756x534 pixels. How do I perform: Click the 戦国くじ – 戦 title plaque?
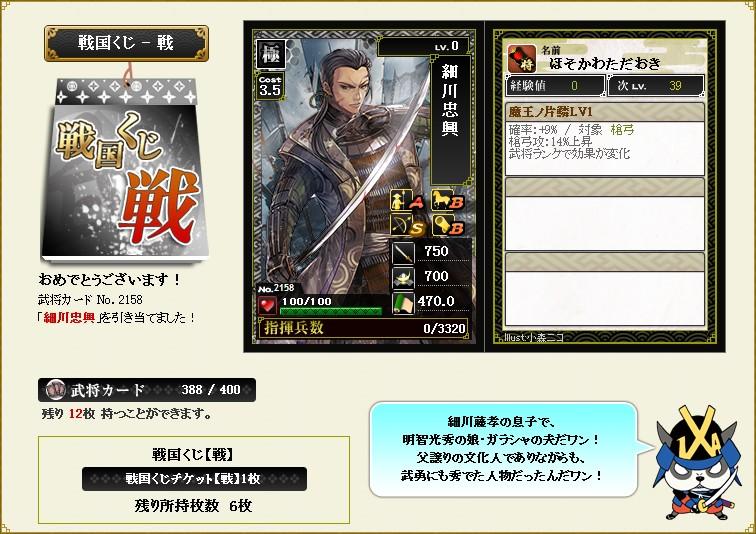click(126, 43)
